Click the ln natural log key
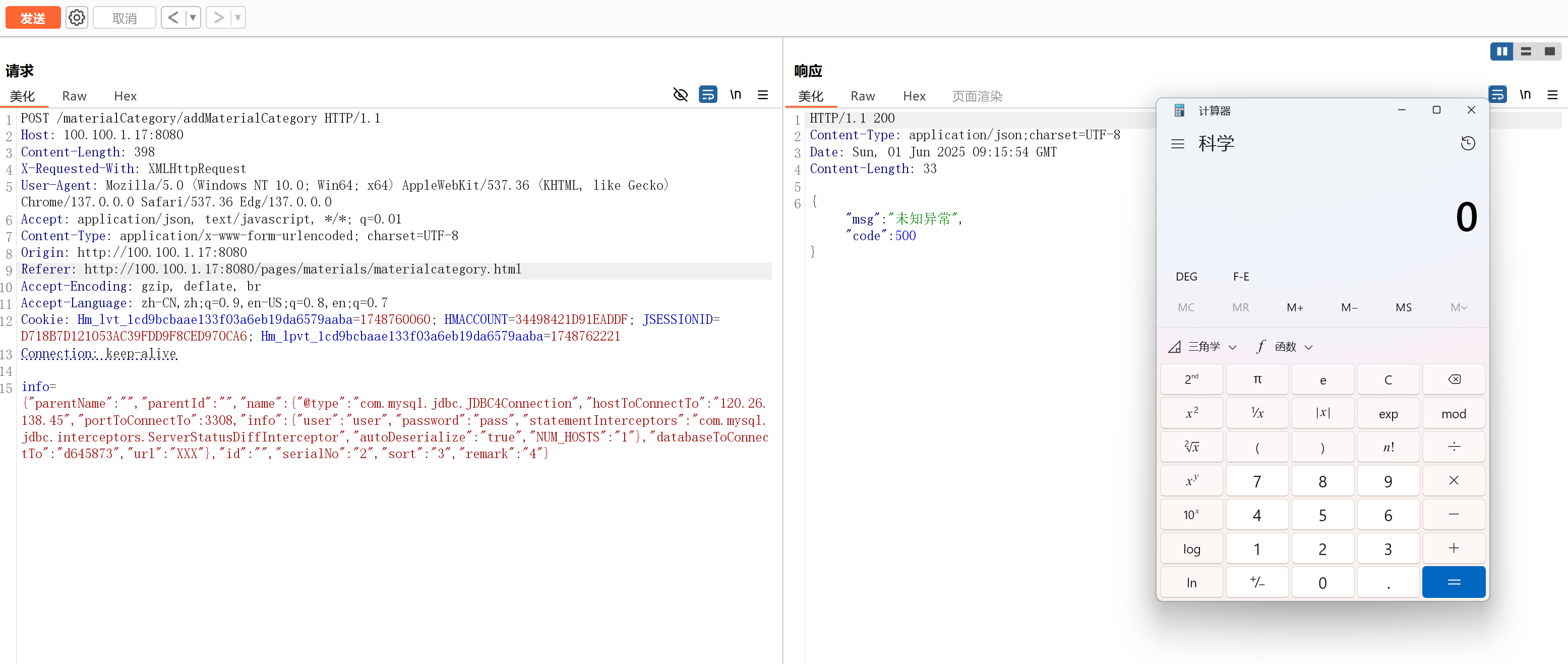Image resolution: width=1568 pixels, height=664 pixels. point(1191,582)
